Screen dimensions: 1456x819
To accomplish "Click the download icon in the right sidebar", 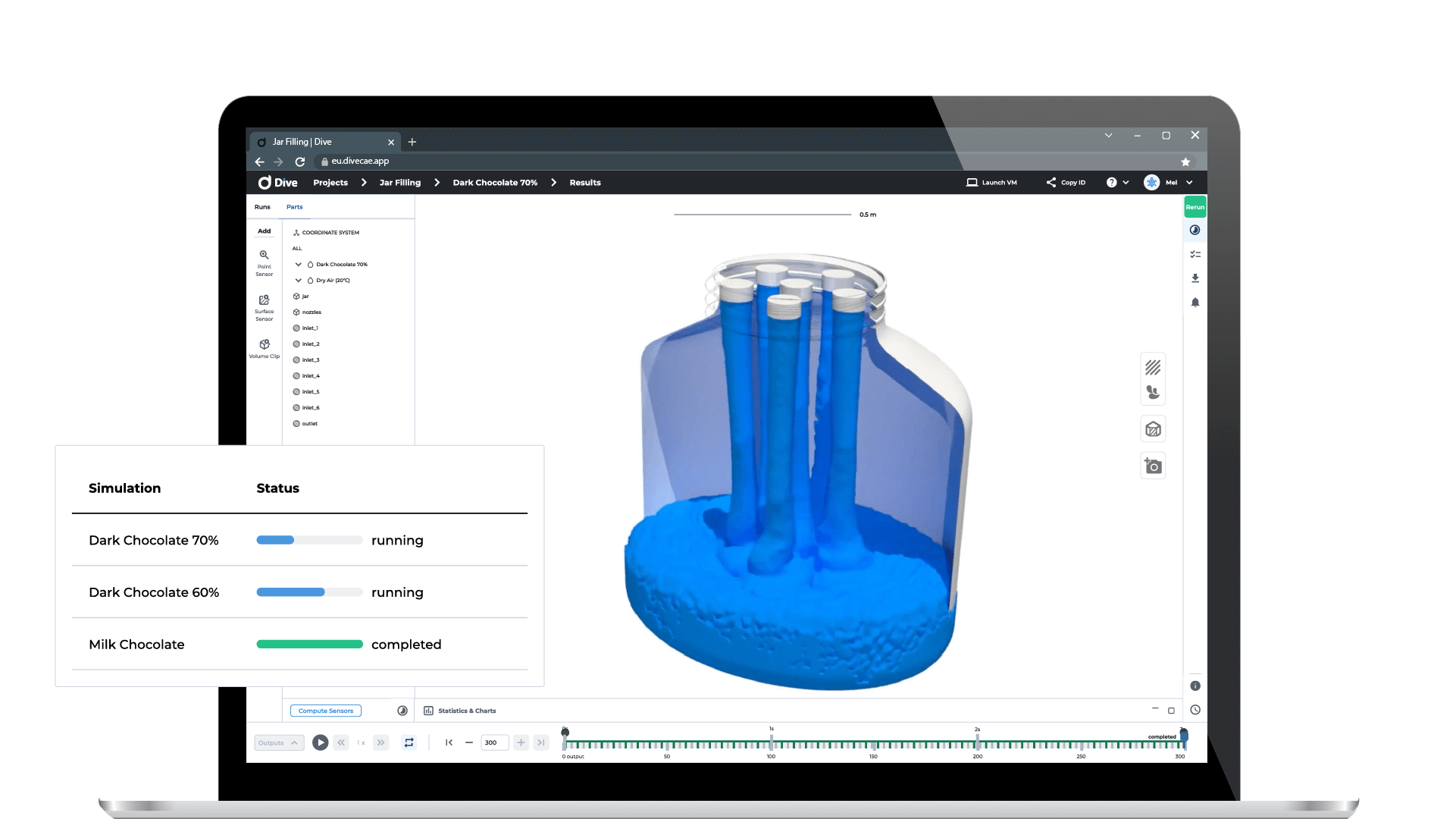I will [1195, 278].
